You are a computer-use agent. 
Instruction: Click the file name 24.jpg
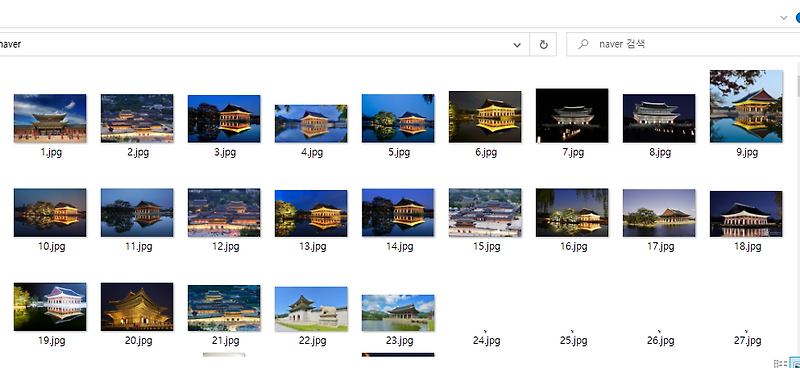click(486, 340)
